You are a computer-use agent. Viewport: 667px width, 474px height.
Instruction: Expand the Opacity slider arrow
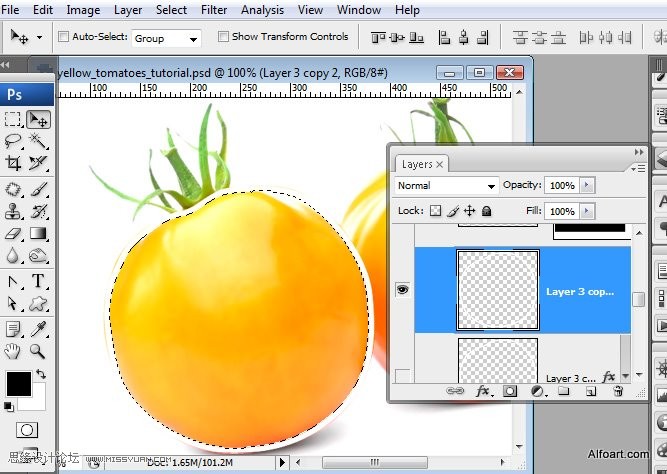(586, 186)
